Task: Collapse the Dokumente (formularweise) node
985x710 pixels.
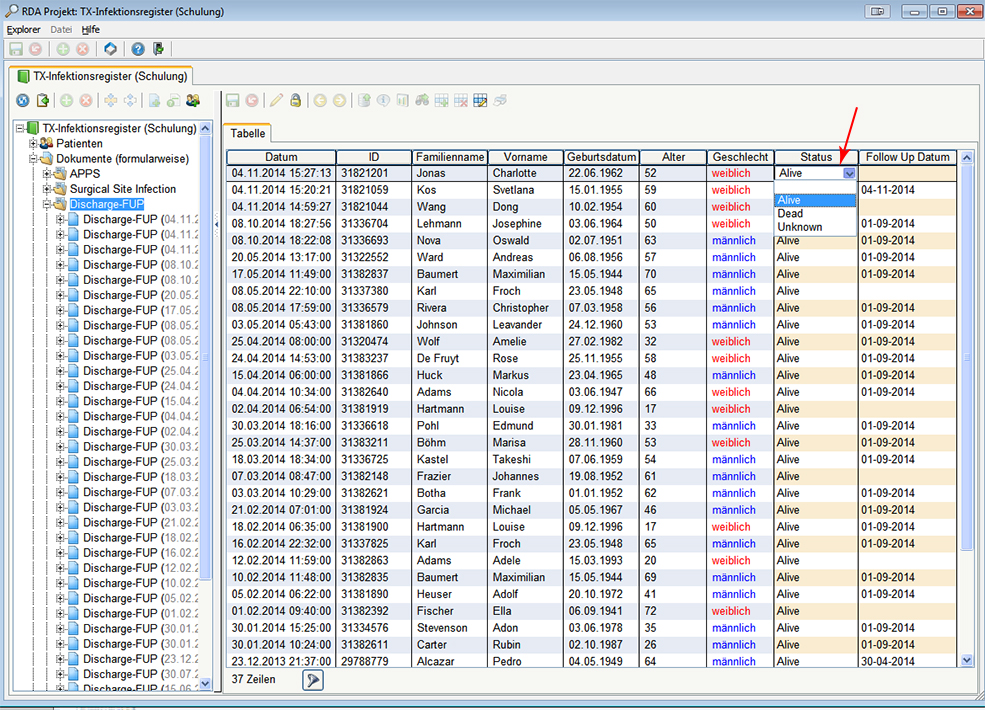Action: coord(33,159)
